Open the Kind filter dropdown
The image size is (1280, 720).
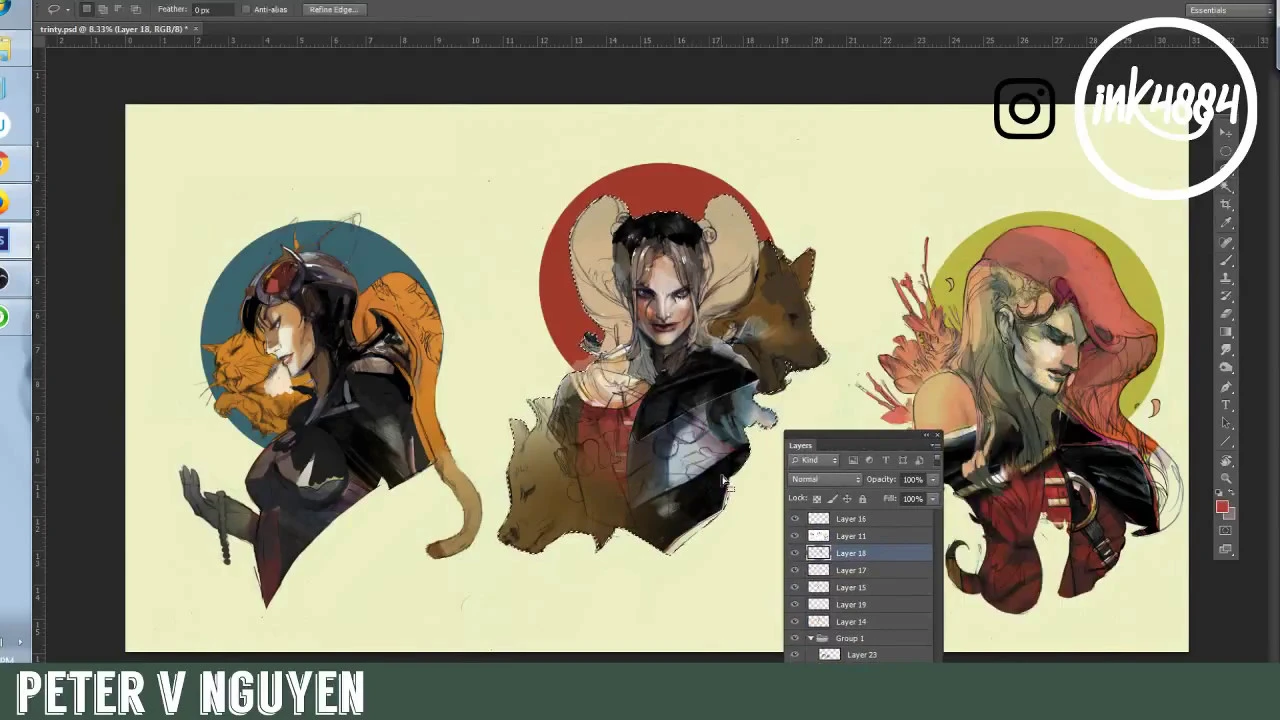tap(814, 460)
